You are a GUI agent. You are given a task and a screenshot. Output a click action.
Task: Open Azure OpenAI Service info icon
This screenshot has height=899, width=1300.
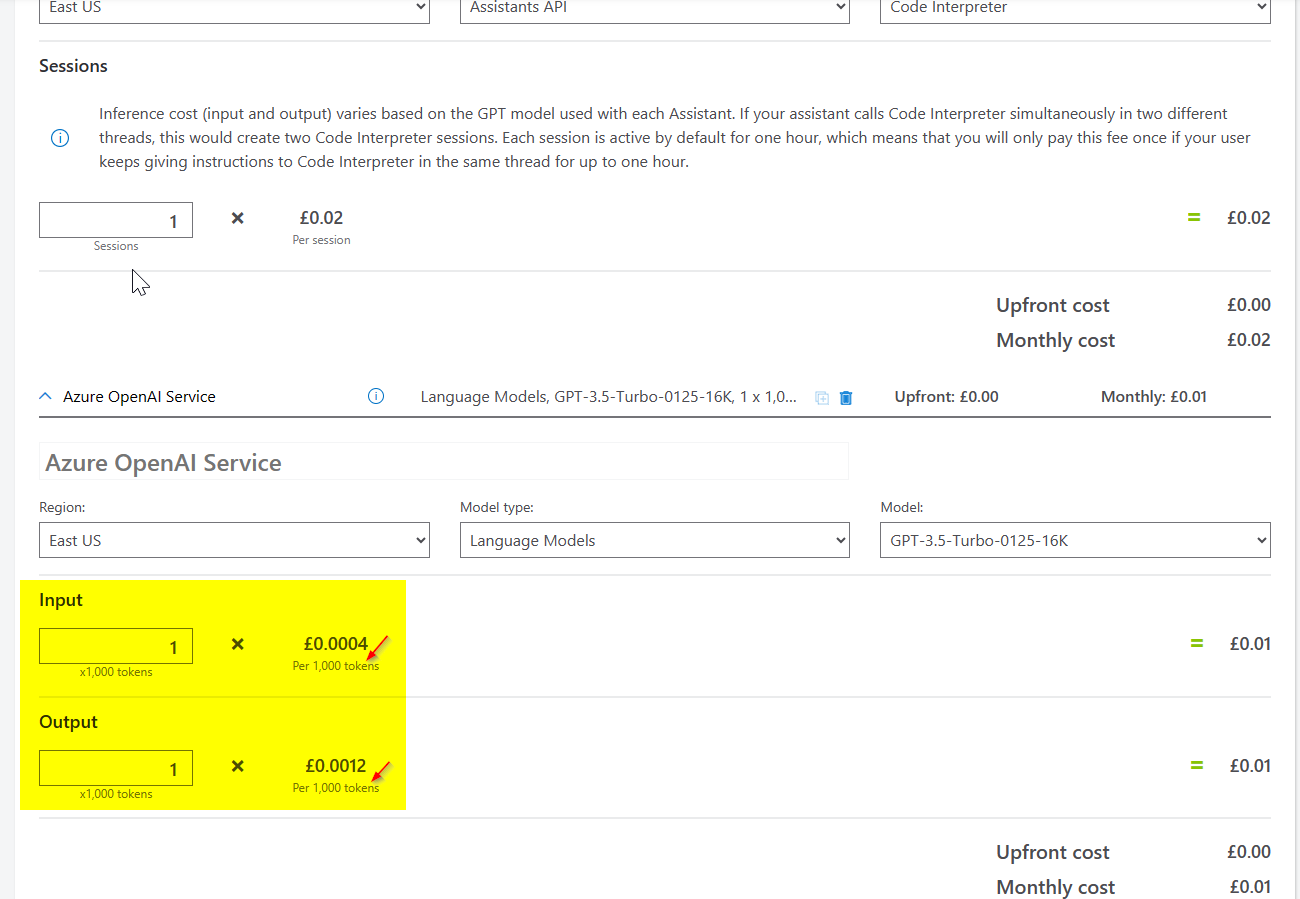point(376,396)
